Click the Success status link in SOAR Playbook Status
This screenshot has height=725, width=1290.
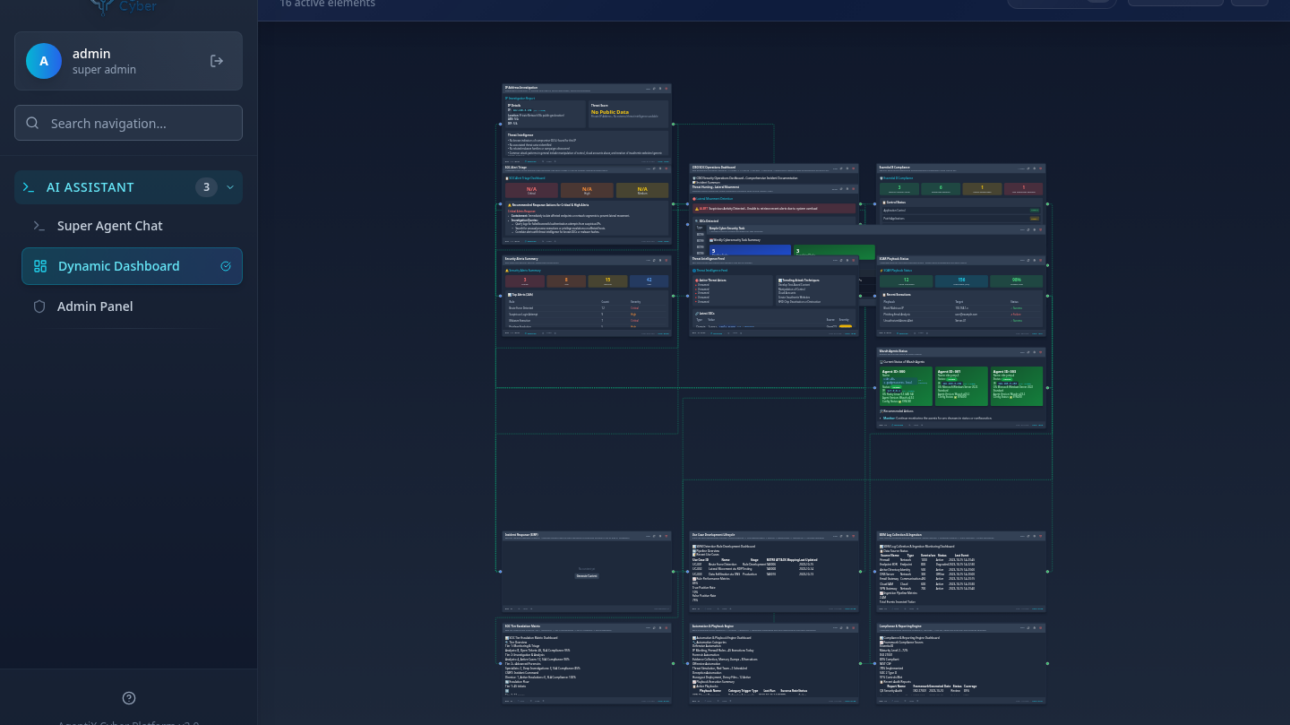pyautogui.click(x=1016, y=308)
